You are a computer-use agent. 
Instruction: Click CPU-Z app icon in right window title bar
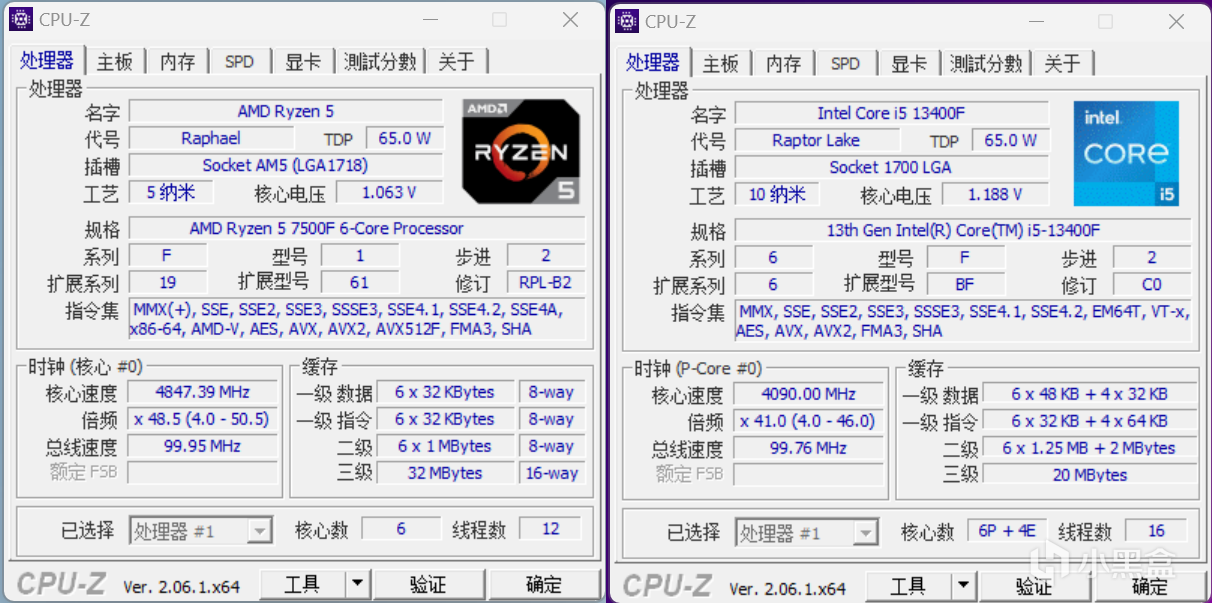627,21
